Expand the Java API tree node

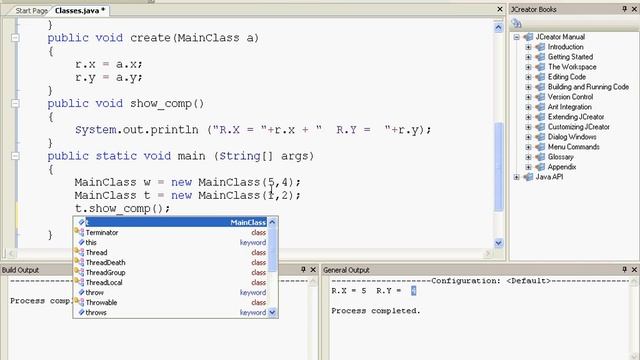516,177
